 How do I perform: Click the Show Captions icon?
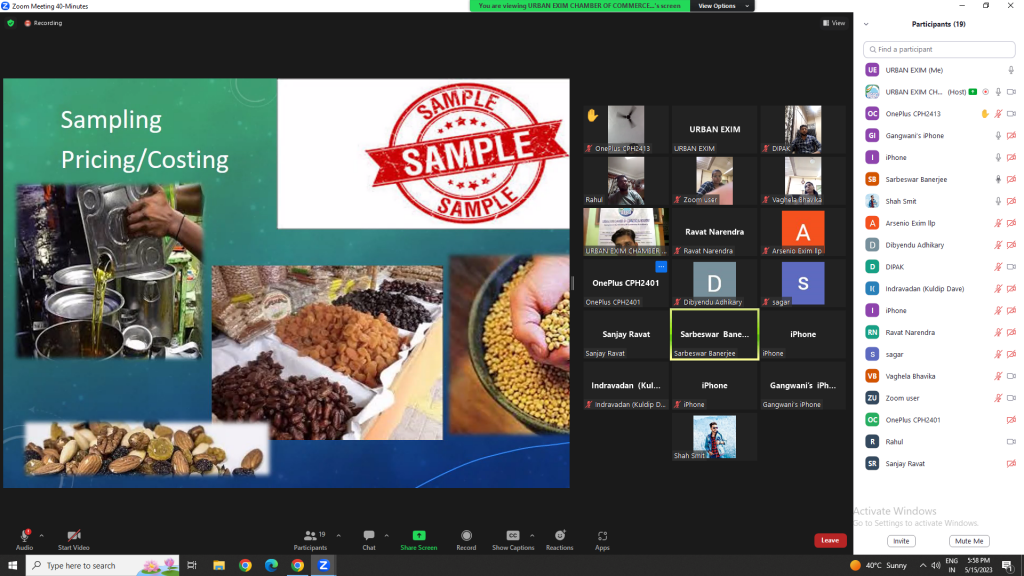pyautogui.click(x=513, y=536)
